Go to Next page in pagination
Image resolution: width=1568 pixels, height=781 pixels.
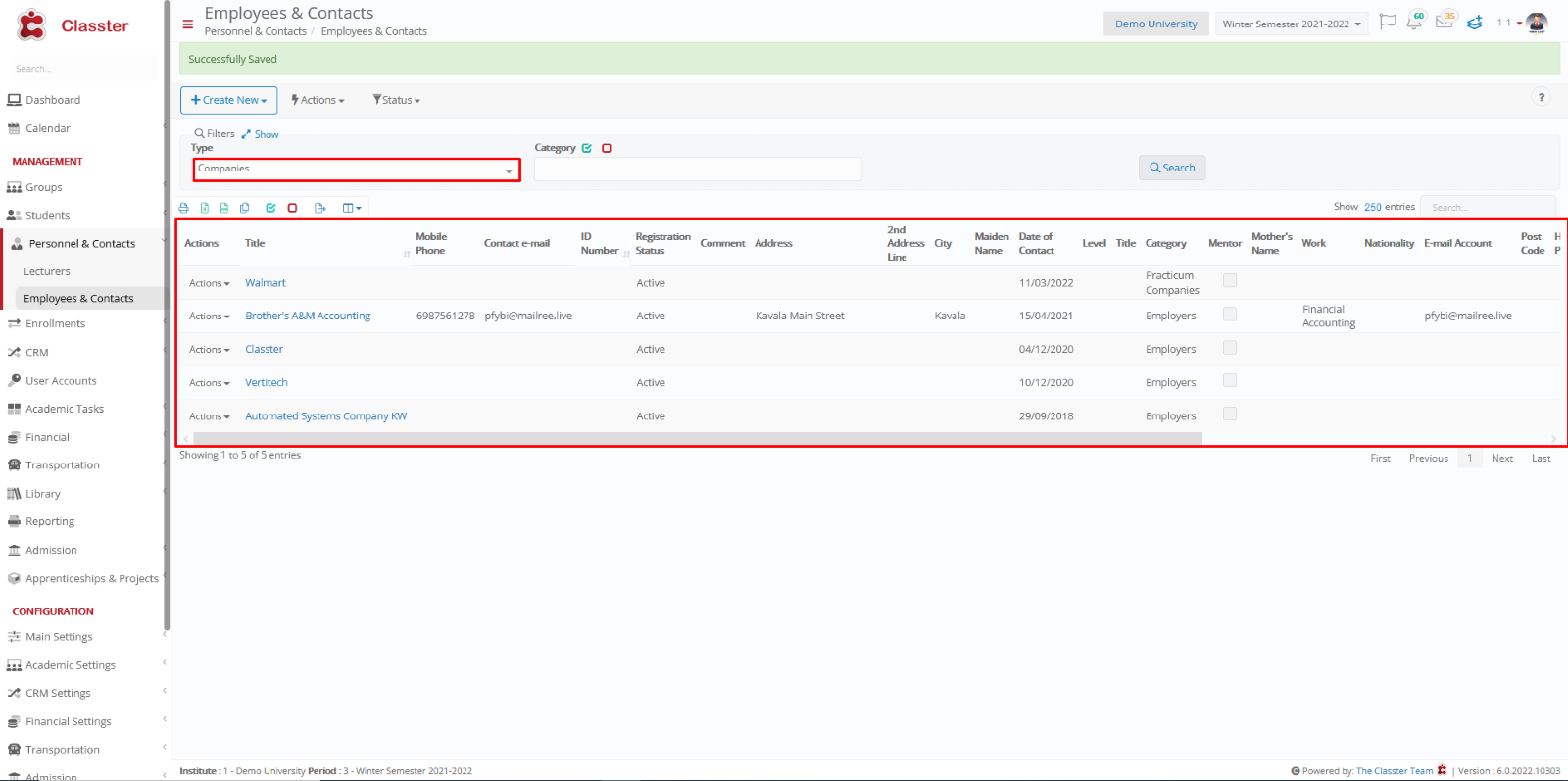(1501, 459)
